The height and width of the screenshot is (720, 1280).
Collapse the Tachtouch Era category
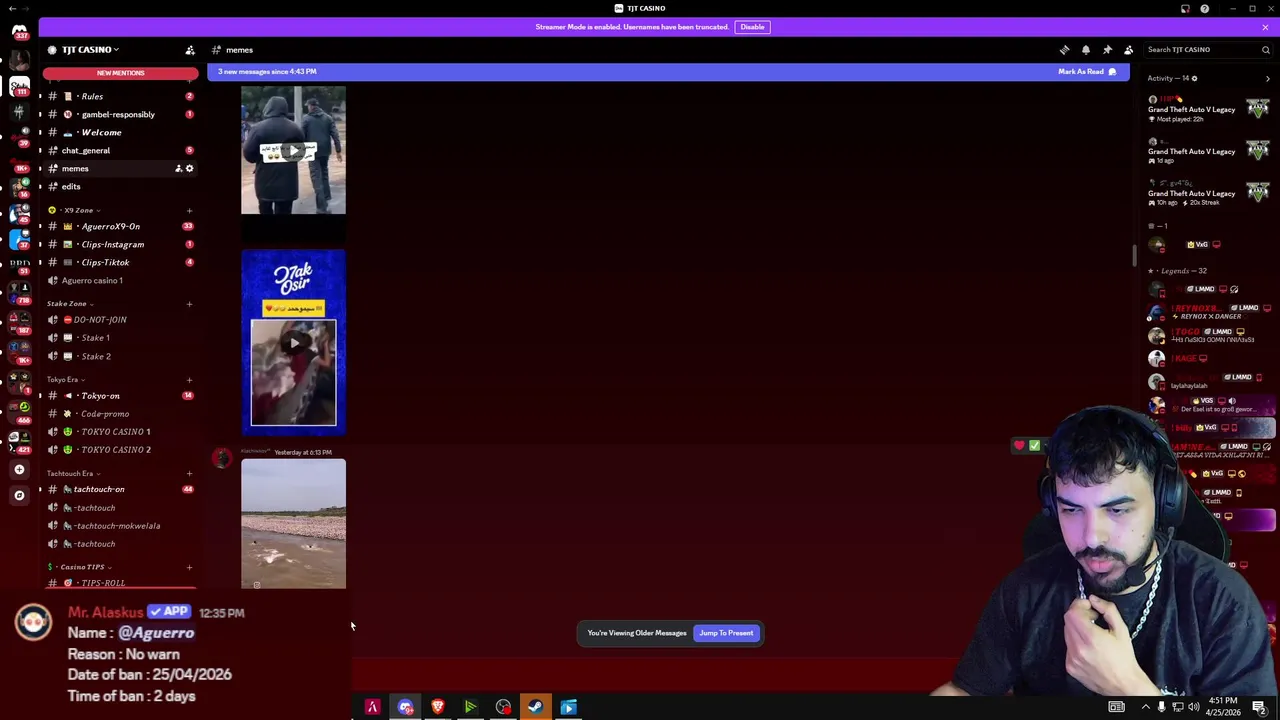[72, 473]
